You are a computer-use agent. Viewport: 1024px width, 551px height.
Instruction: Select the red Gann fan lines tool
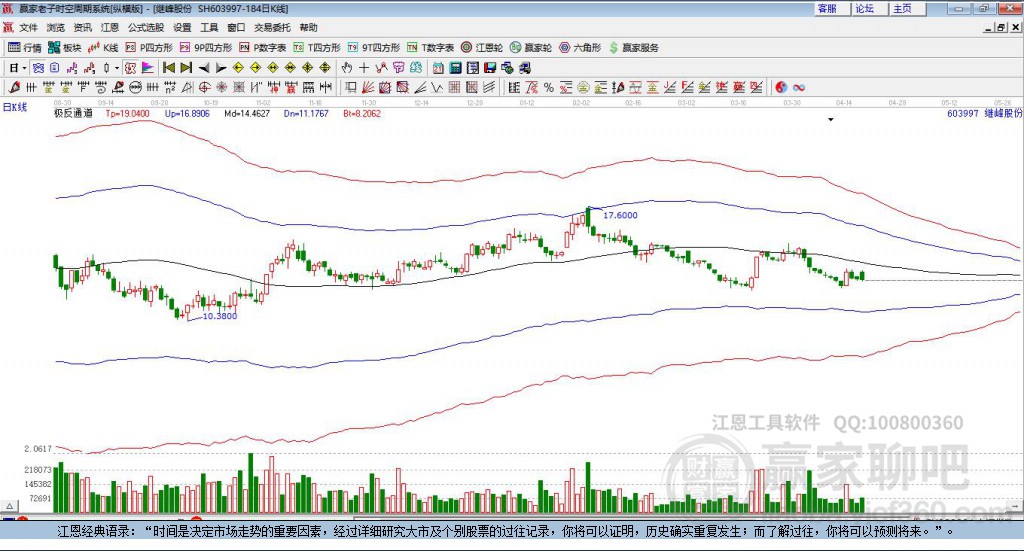pyautogui.click(x=368, y=87)
